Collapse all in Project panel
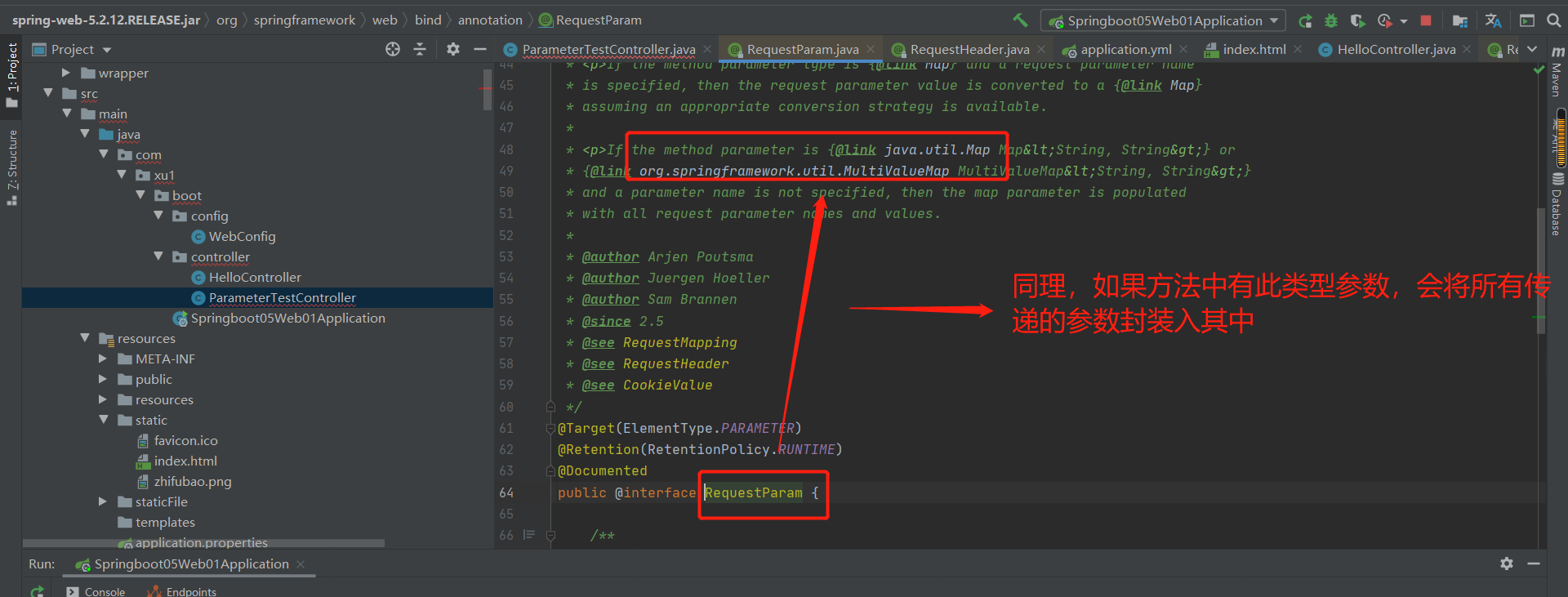This screenshot has height=597, width=1568. tap(420, 49)
